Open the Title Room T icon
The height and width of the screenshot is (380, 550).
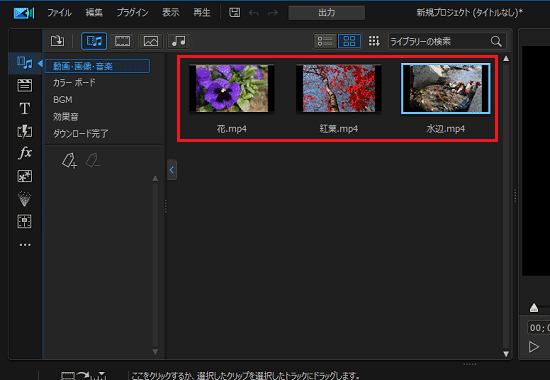(25, 108)
